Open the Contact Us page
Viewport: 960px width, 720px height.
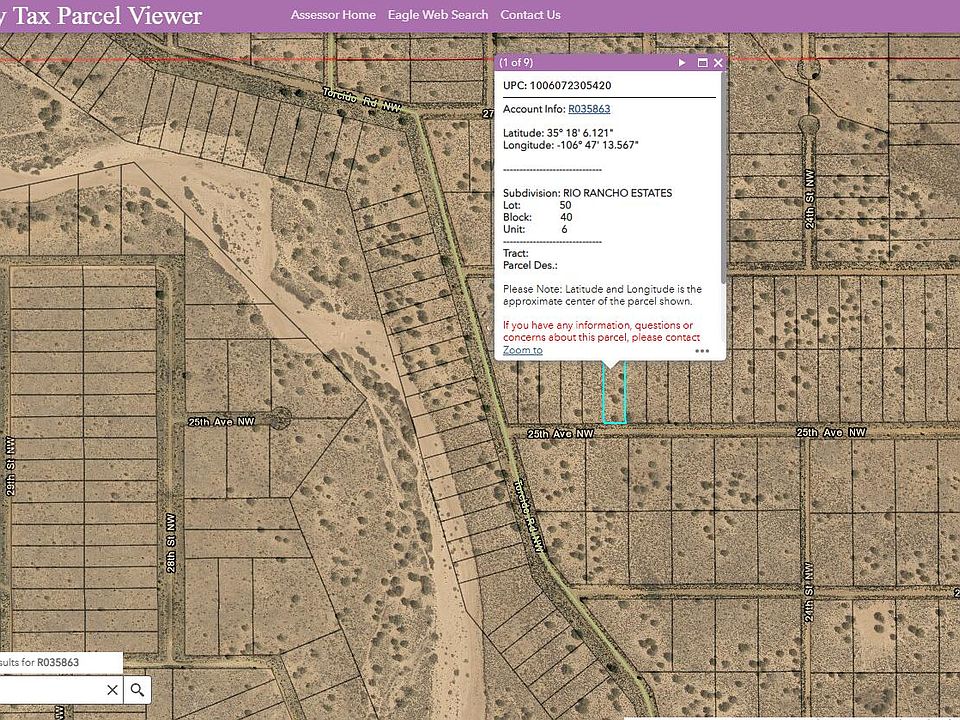(x=530, y=15)
